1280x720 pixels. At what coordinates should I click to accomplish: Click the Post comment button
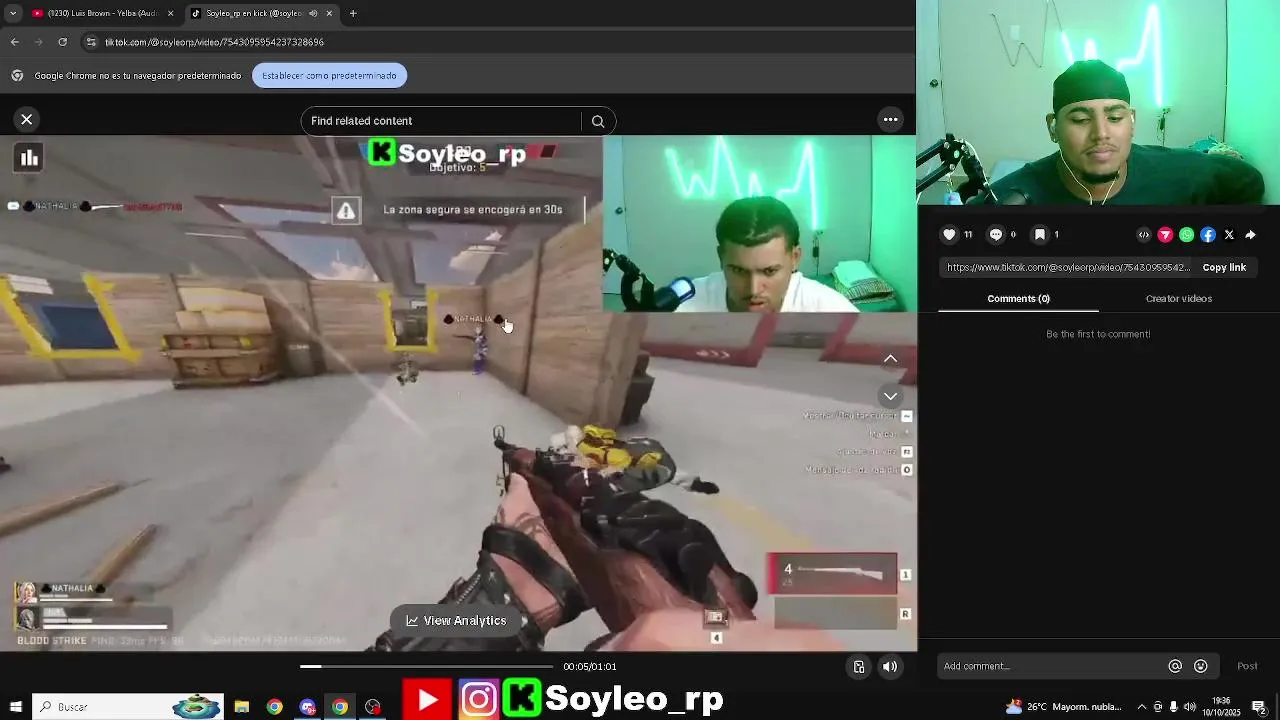tap(1247, 666)
